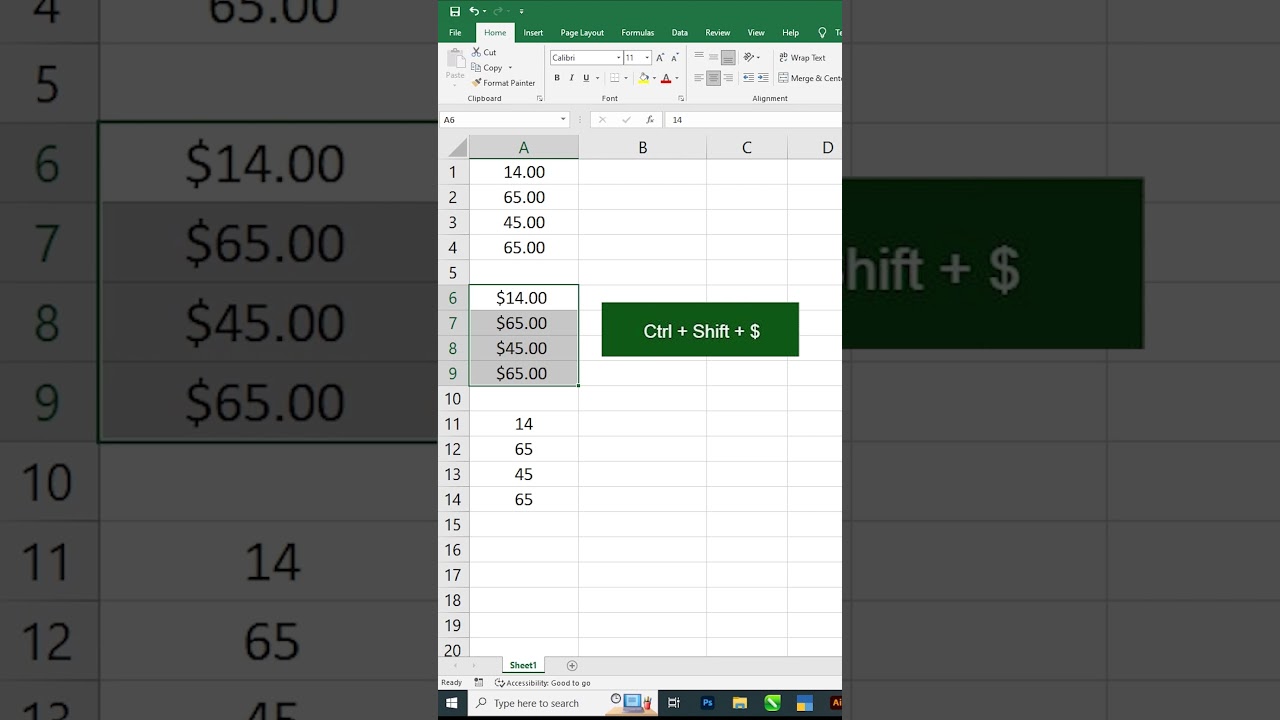The width and height of the screenshot is (1280, 720).
Task: Expand the Borders dropdown arrow
Action: (626, 78)
